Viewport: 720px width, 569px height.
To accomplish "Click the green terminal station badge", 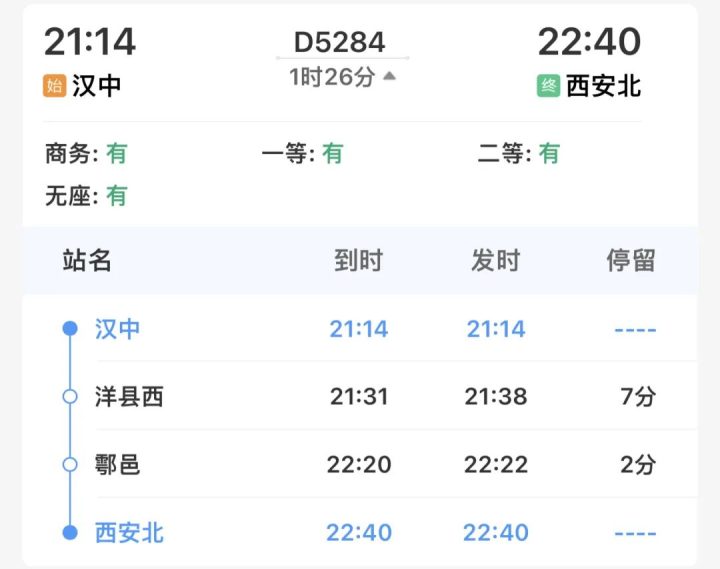I will click(549, 86).
